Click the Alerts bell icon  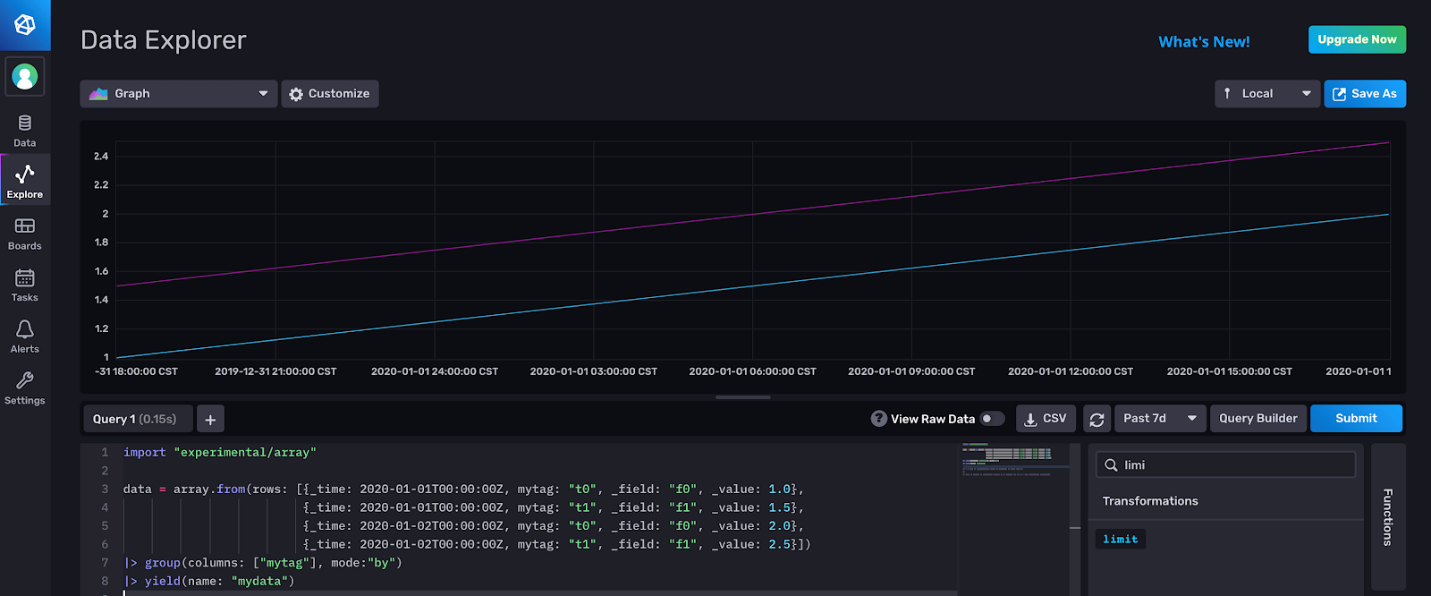point(24,335)
